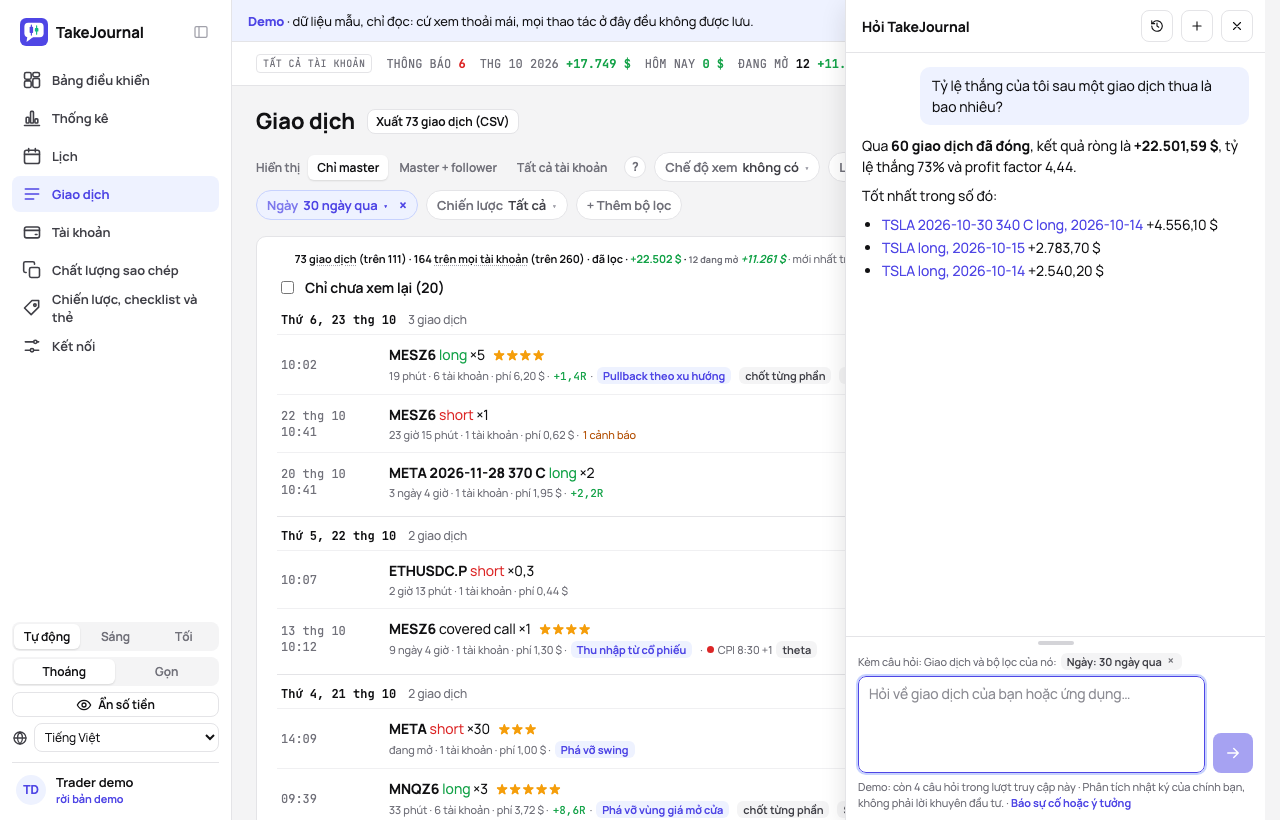Check the Chỉ chưa xem lại checkbox
The height and width of the screenshot is (820, 1280).
[288, 288]
